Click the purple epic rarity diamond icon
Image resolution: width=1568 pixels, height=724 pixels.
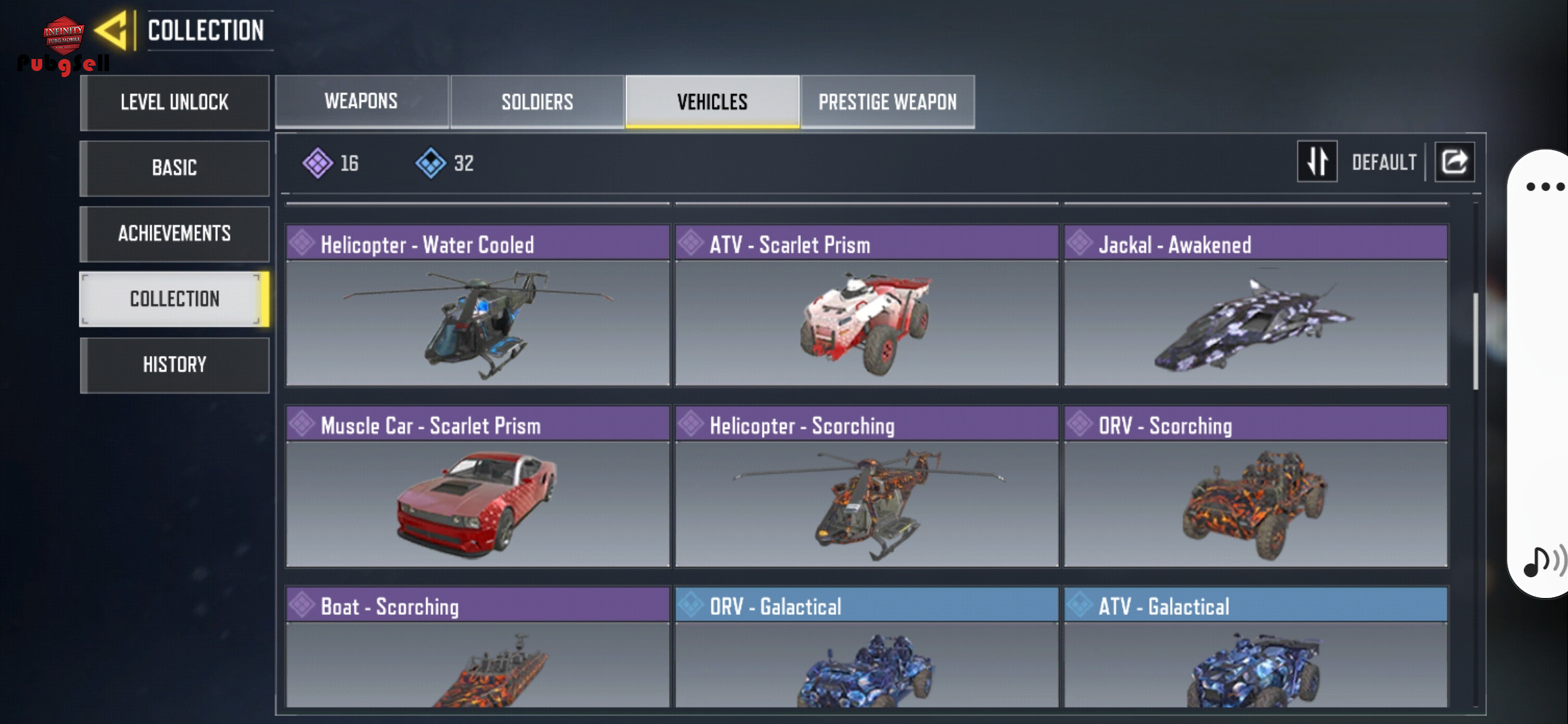[318, 163]
